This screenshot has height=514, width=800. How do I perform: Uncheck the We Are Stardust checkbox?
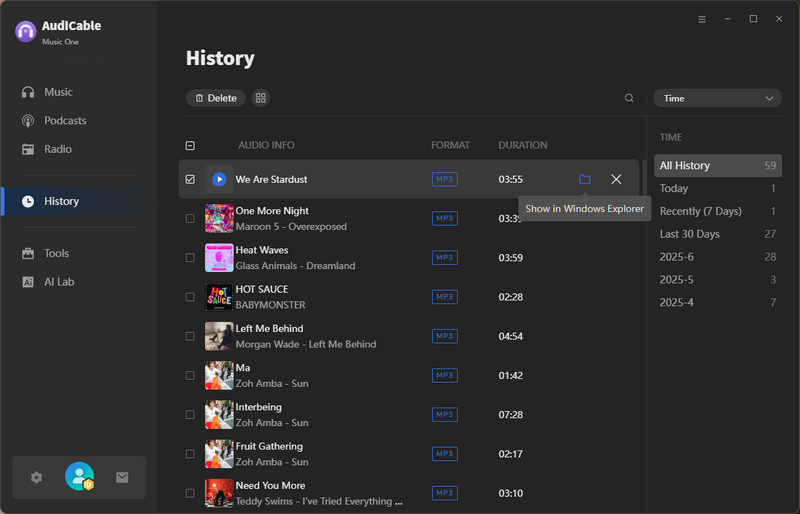coord(190,180)
